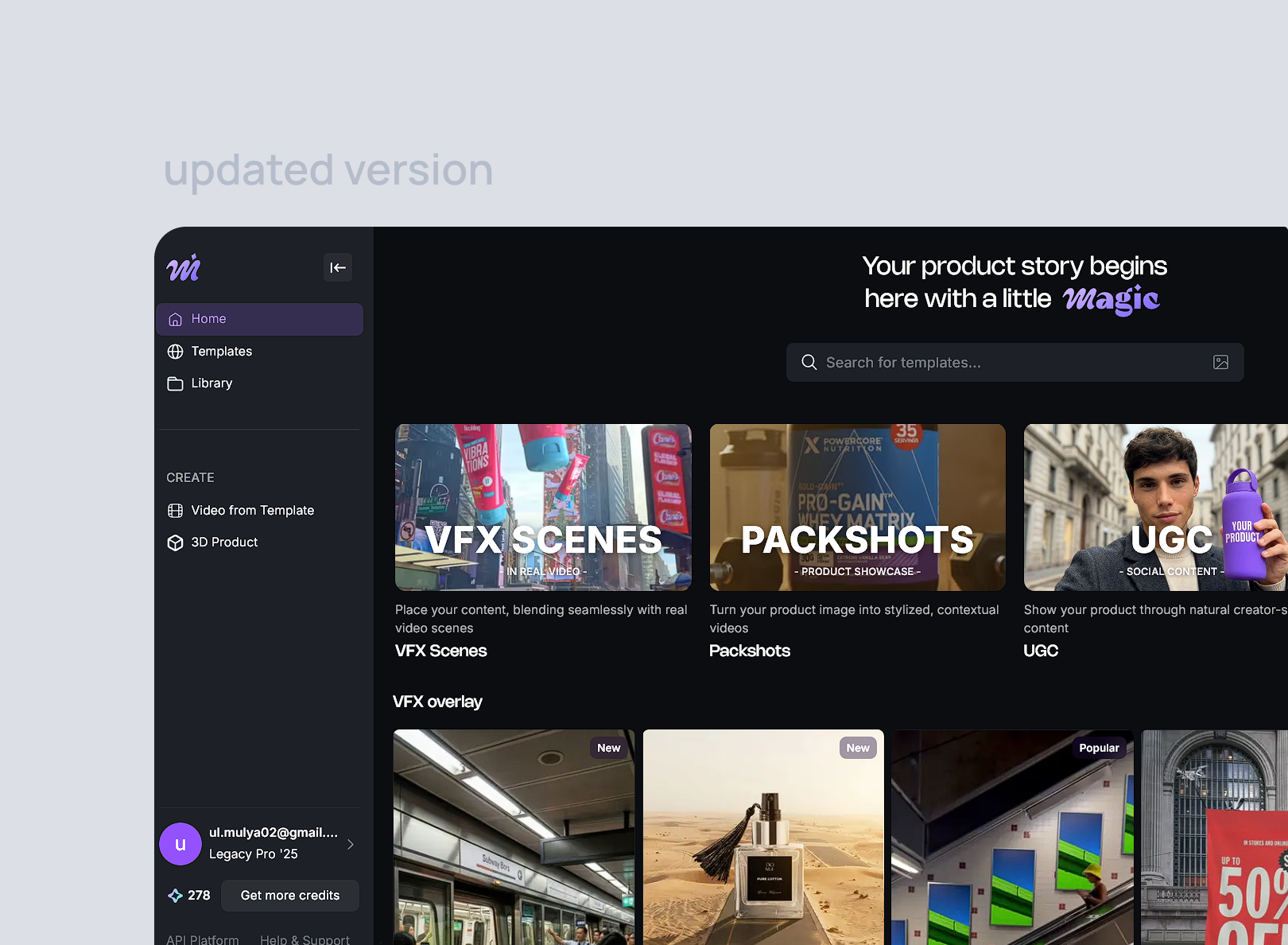The width and height of the screenshot is (1288, 945).
Task: Click the purple user avatar circle
Action: coord(180,844)
